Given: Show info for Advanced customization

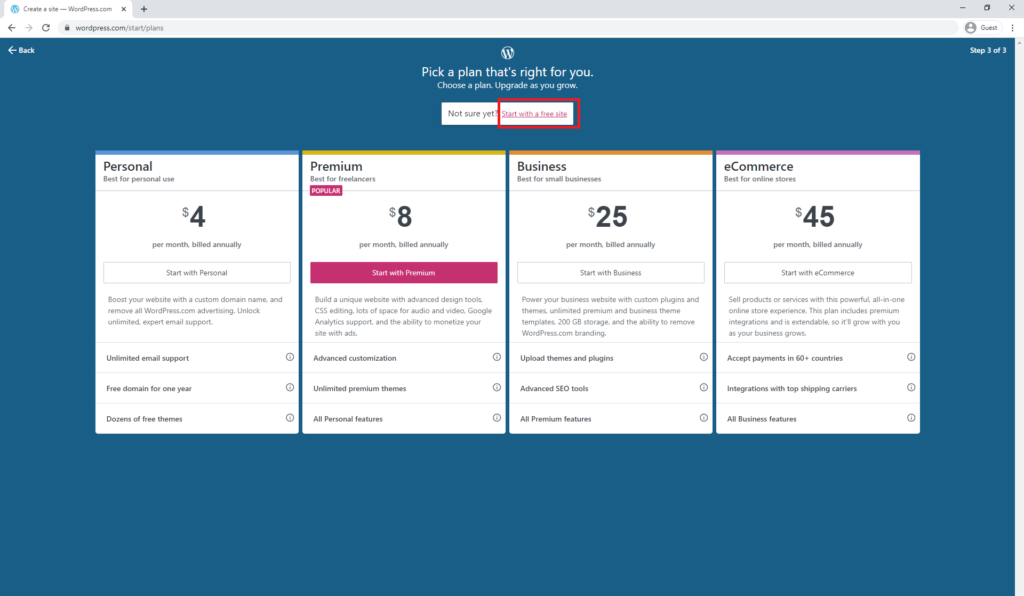Looking at the screenshot, I should (496, 357).
